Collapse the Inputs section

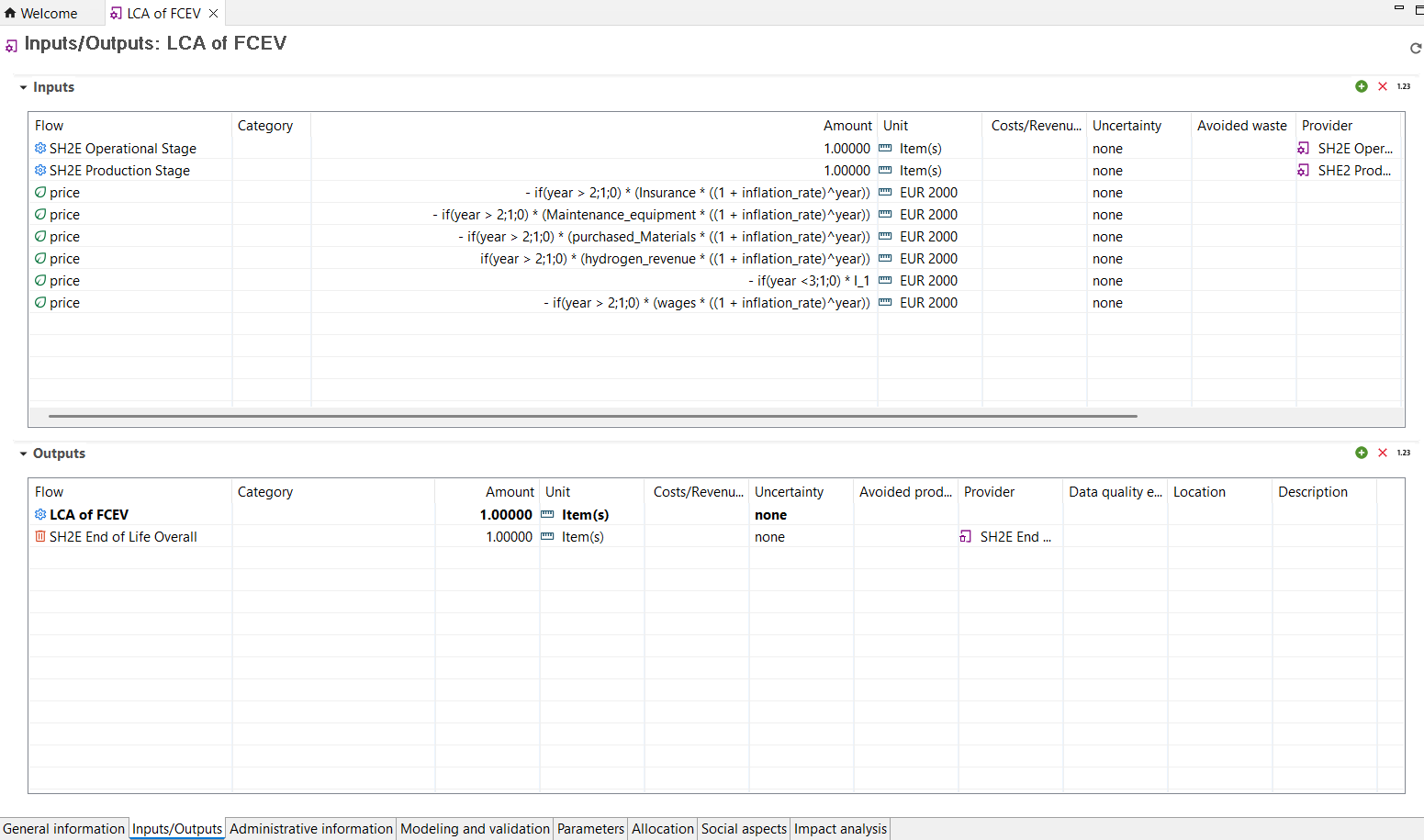23,88
